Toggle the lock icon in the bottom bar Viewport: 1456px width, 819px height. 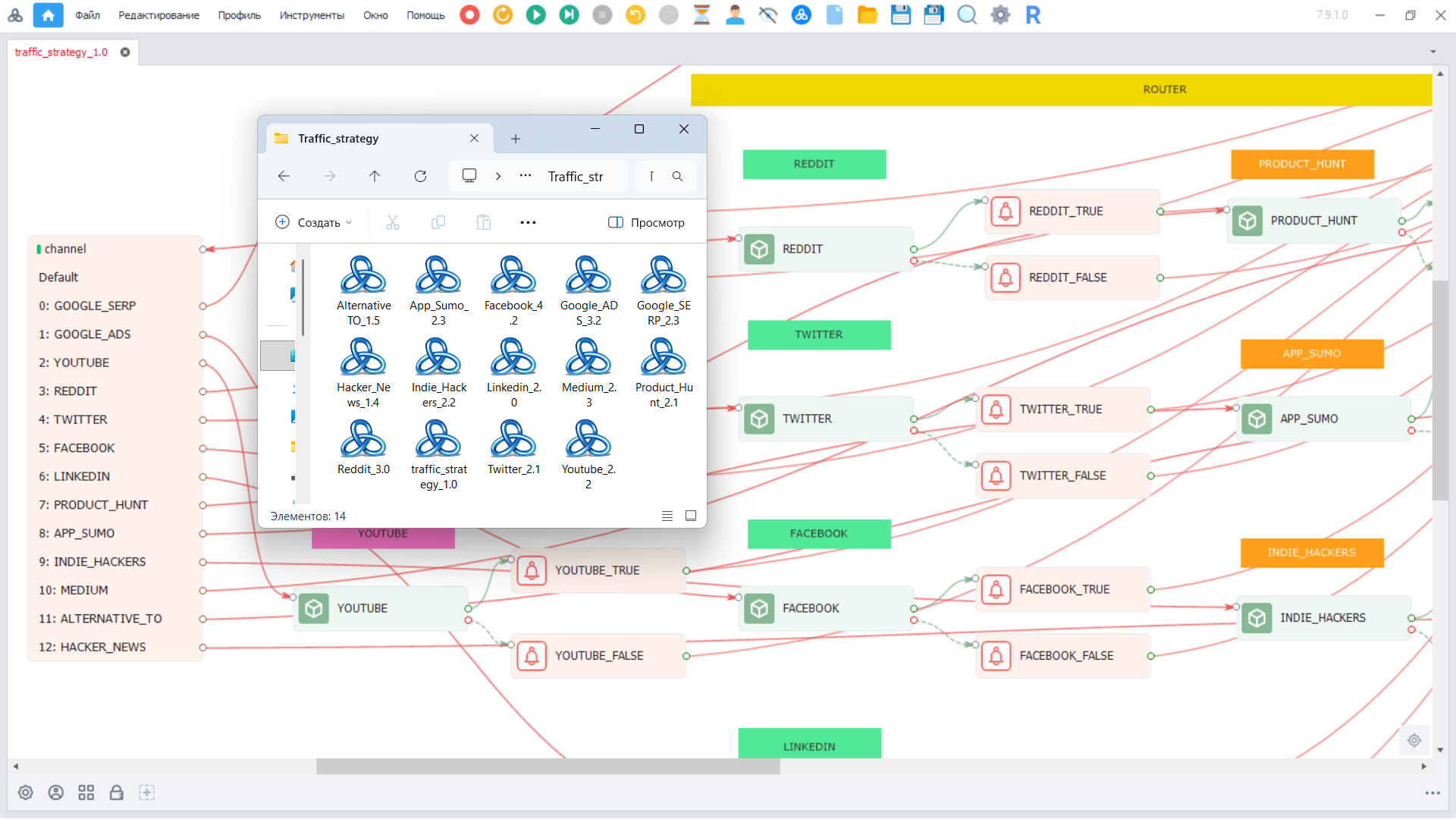pyautogui.click(x=117, y=792)
